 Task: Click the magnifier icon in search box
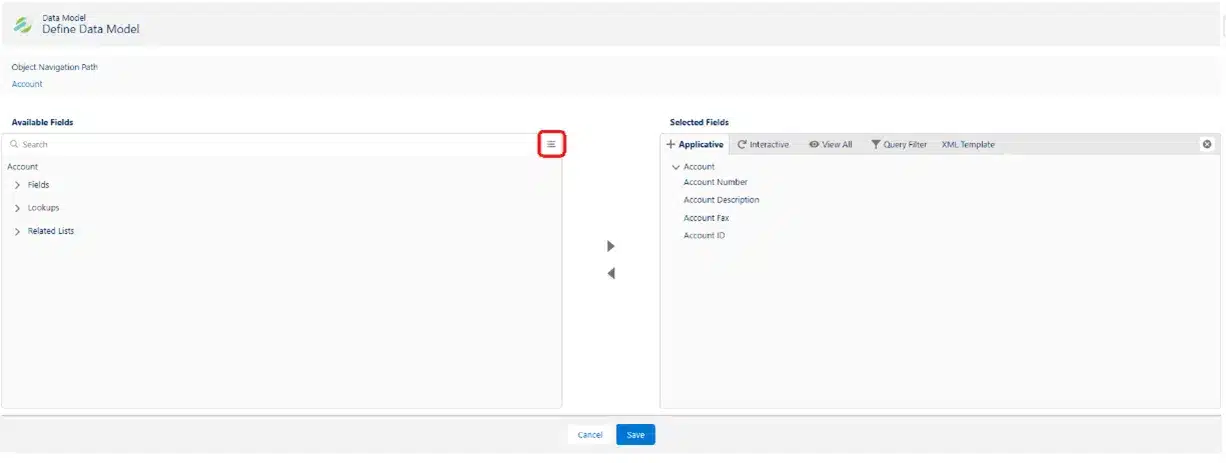[x=14, y=145]
